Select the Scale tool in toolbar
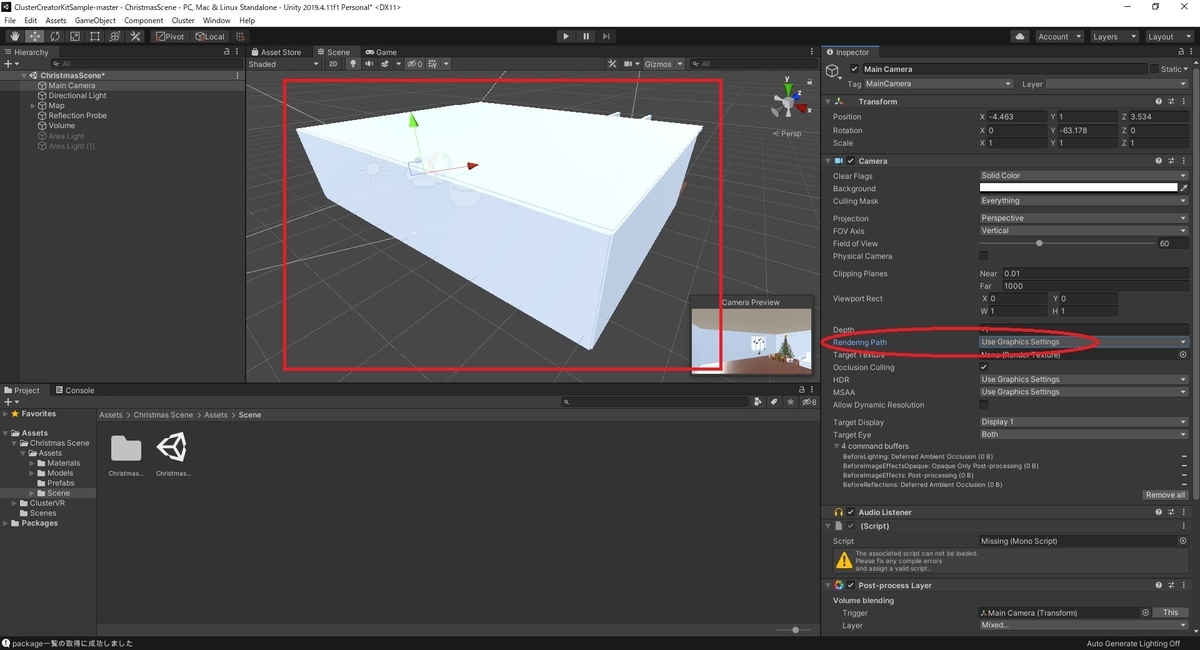 coord(74,36)
